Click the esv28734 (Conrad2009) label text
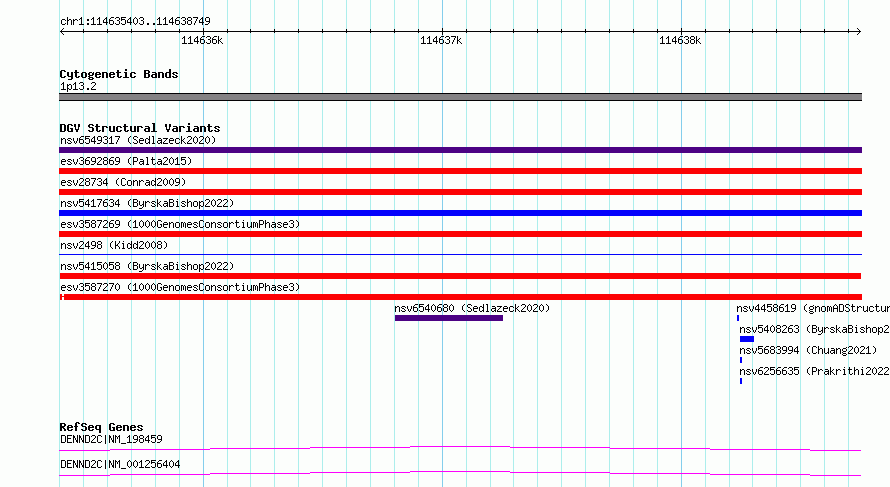 [123, 182]
